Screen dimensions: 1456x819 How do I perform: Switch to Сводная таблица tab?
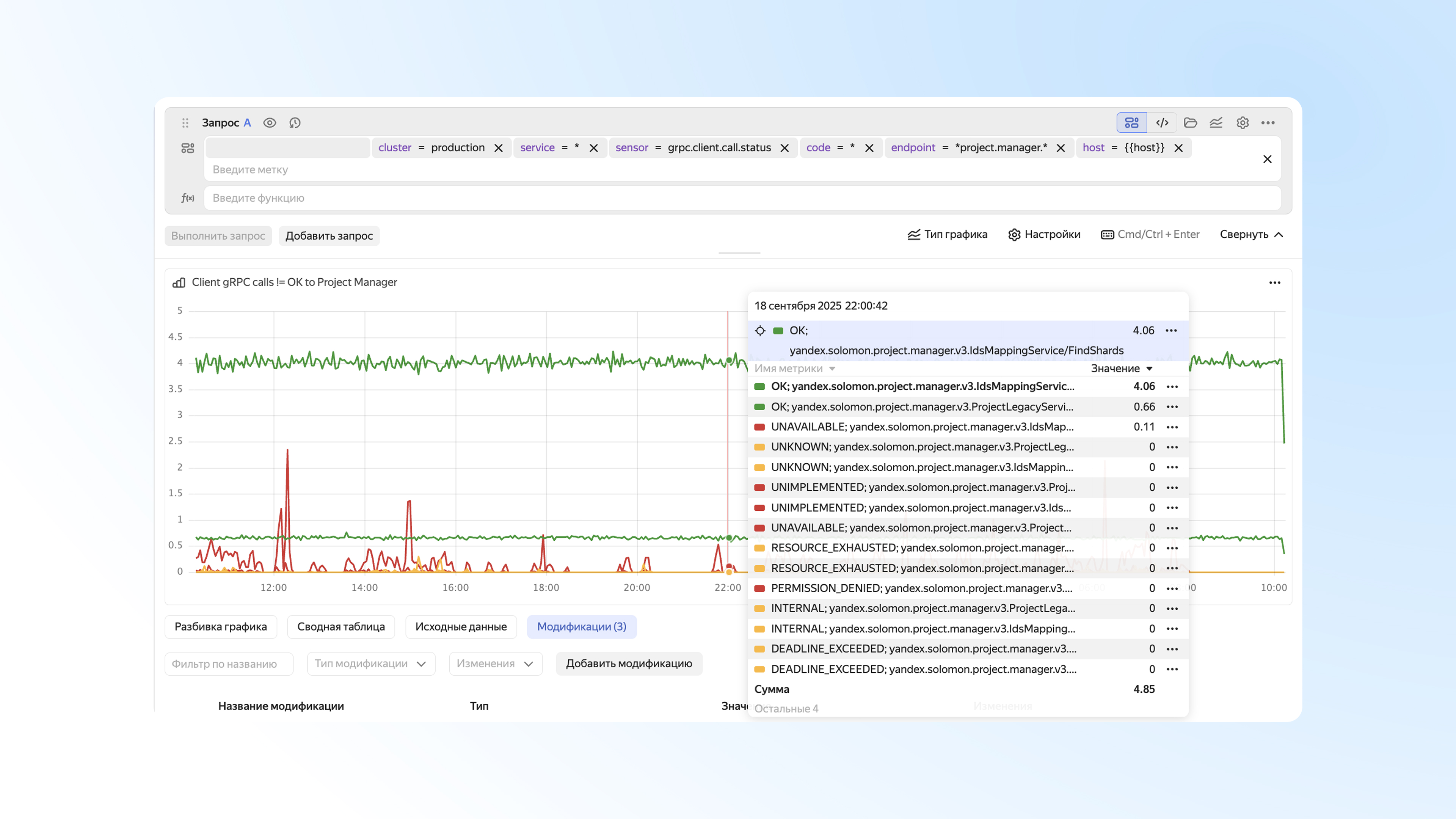341,627
